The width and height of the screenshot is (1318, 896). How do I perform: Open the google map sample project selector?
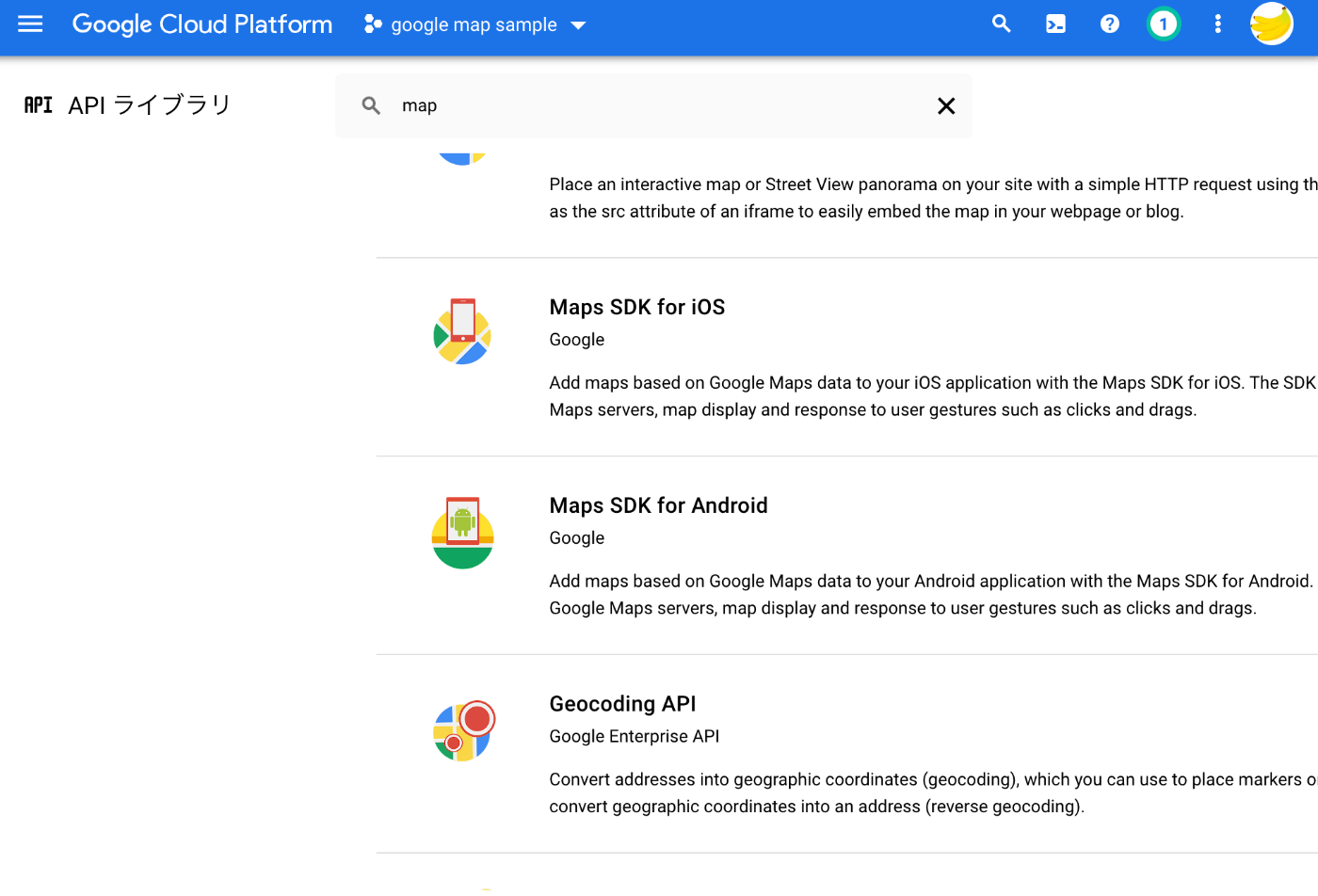click(475, 24)
